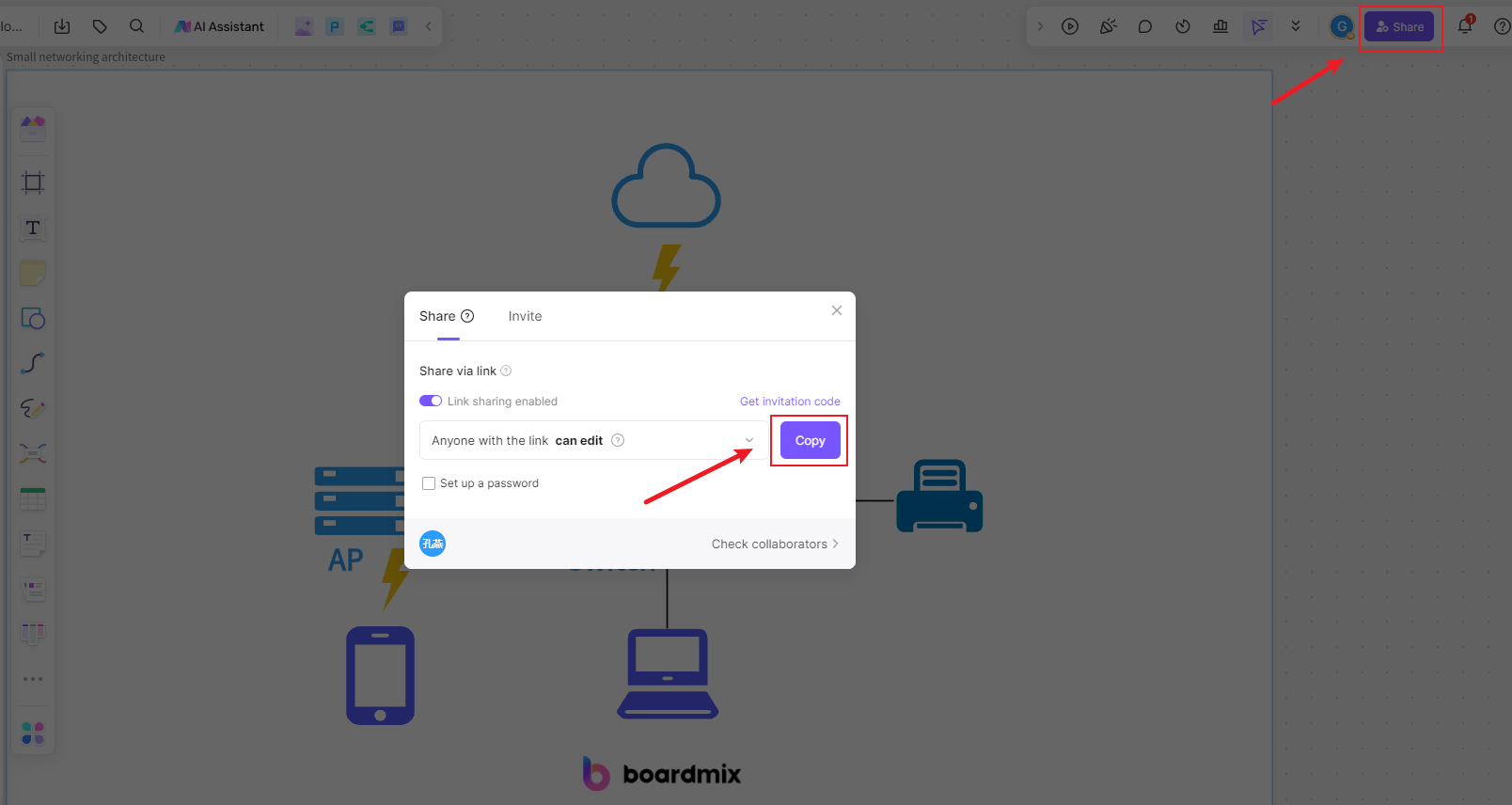Screen dimensions: 1512x805
Task: Click the tag icon in top toolbar
Action: 100,26
